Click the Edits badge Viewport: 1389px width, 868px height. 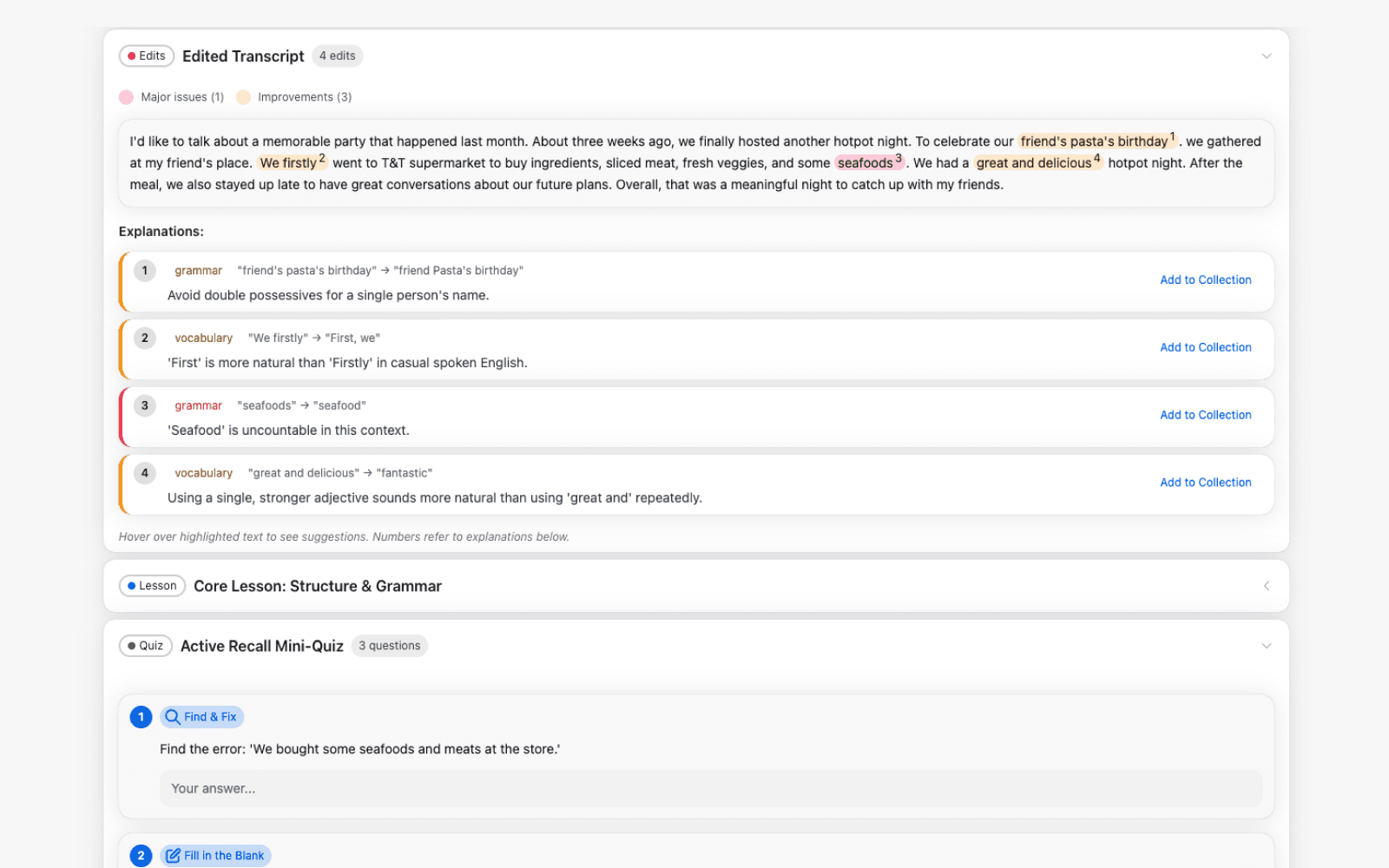pyautogui.click(x=147, y=56)
